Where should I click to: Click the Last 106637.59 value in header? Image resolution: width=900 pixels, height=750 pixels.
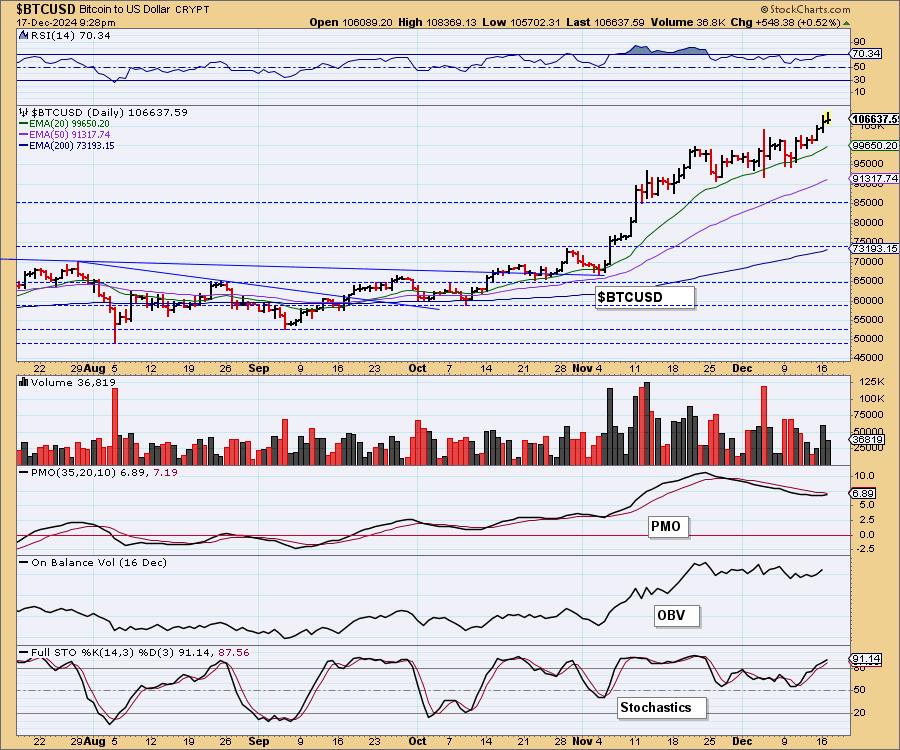pyautogui.click(x=605, y=22)
